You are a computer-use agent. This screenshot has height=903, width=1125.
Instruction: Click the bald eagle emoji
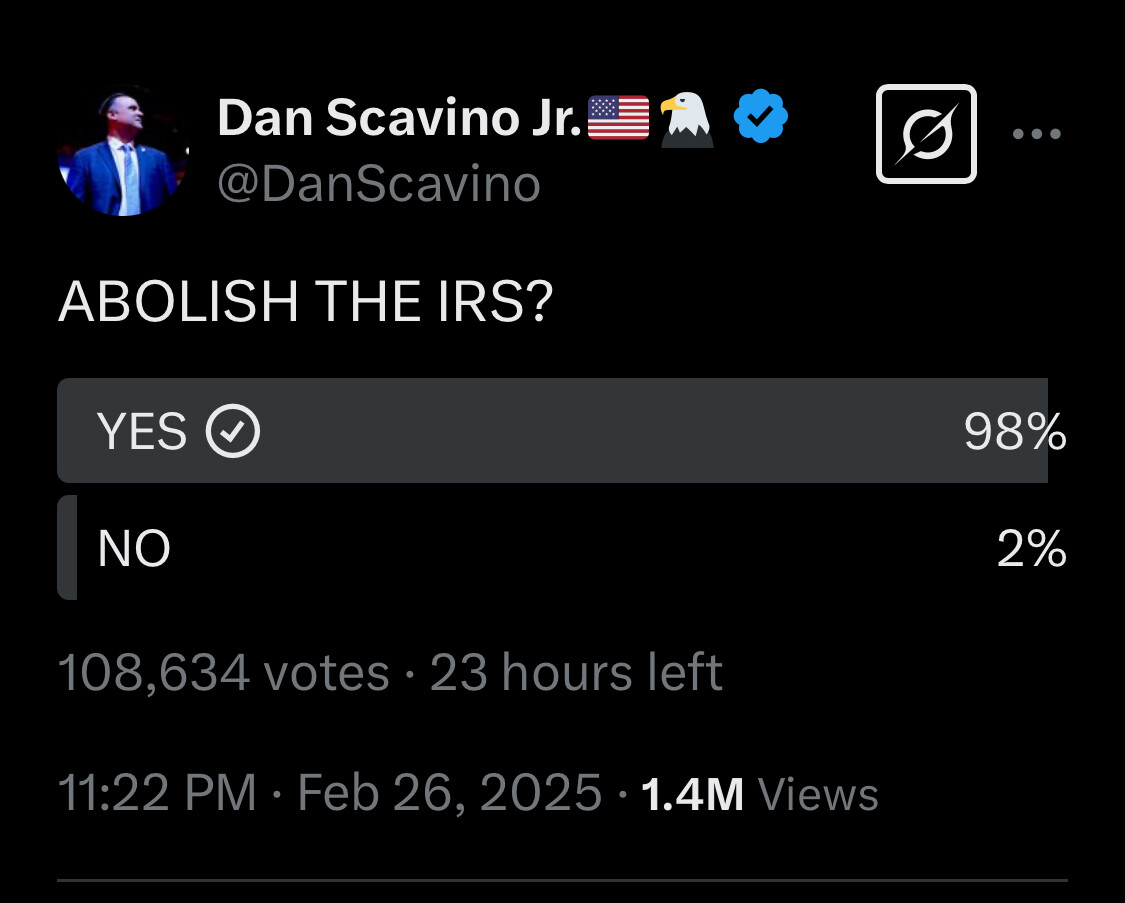(687, 118)
